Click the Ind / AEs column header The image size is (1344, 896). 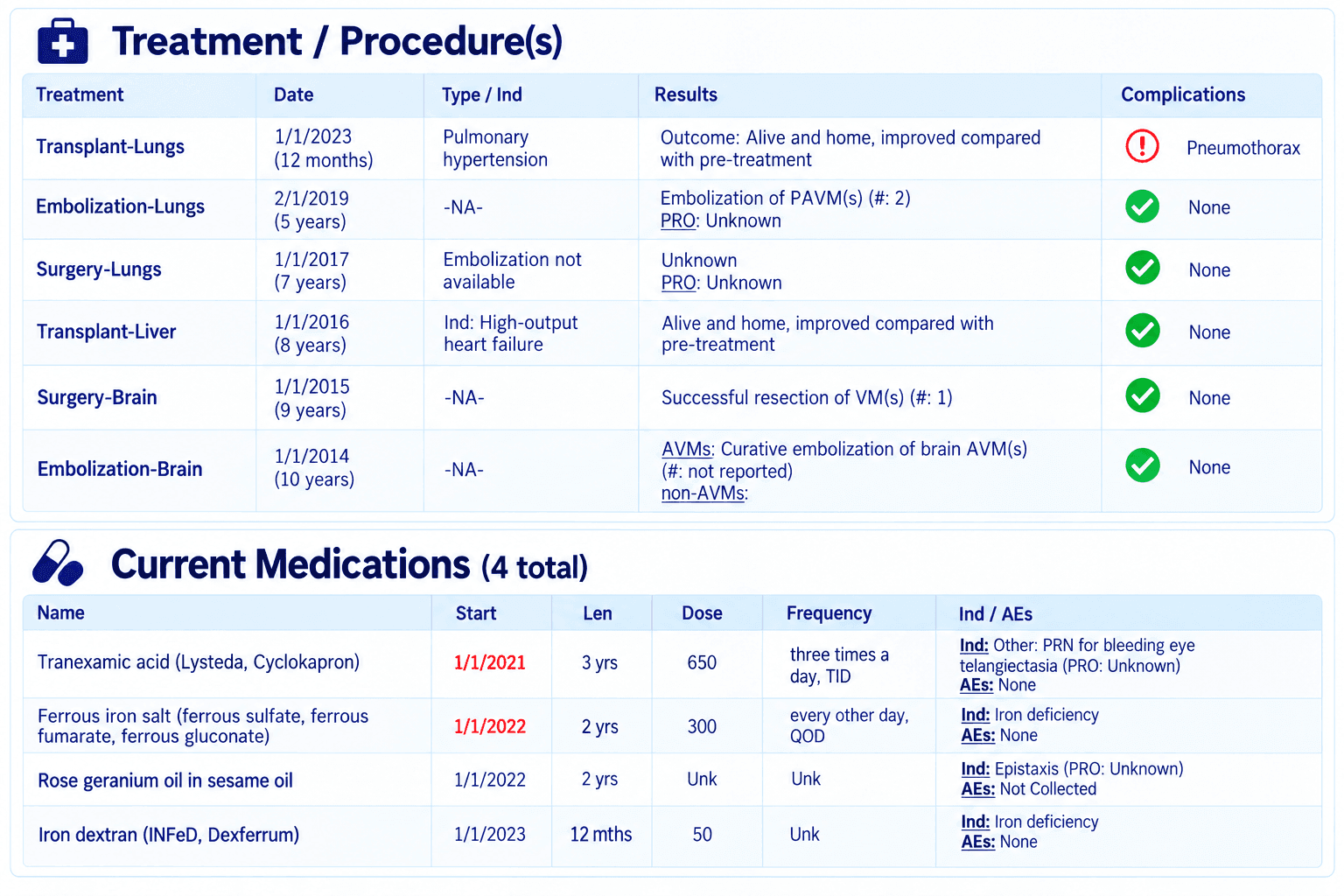pyautogui.click(x=996, y=614)
